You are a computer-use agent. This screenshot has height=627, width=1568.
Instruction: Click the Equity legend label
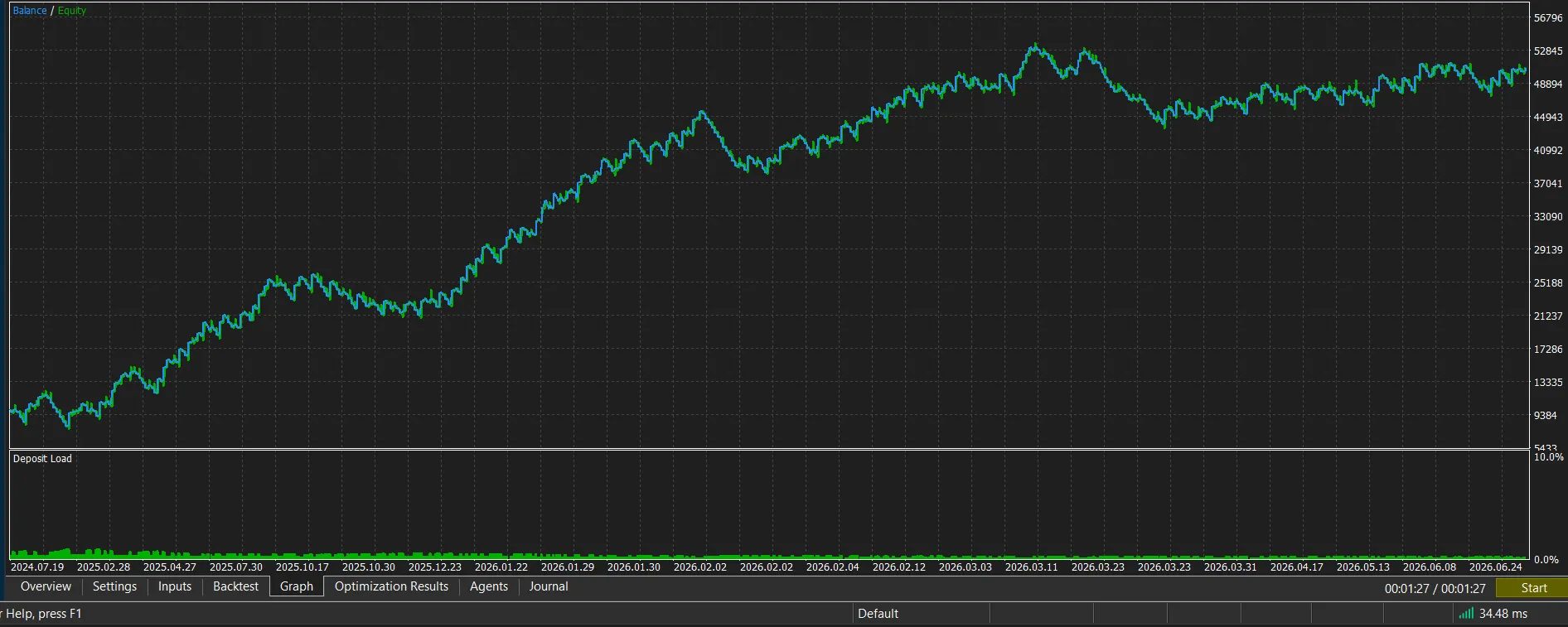[x=72, y=11]
